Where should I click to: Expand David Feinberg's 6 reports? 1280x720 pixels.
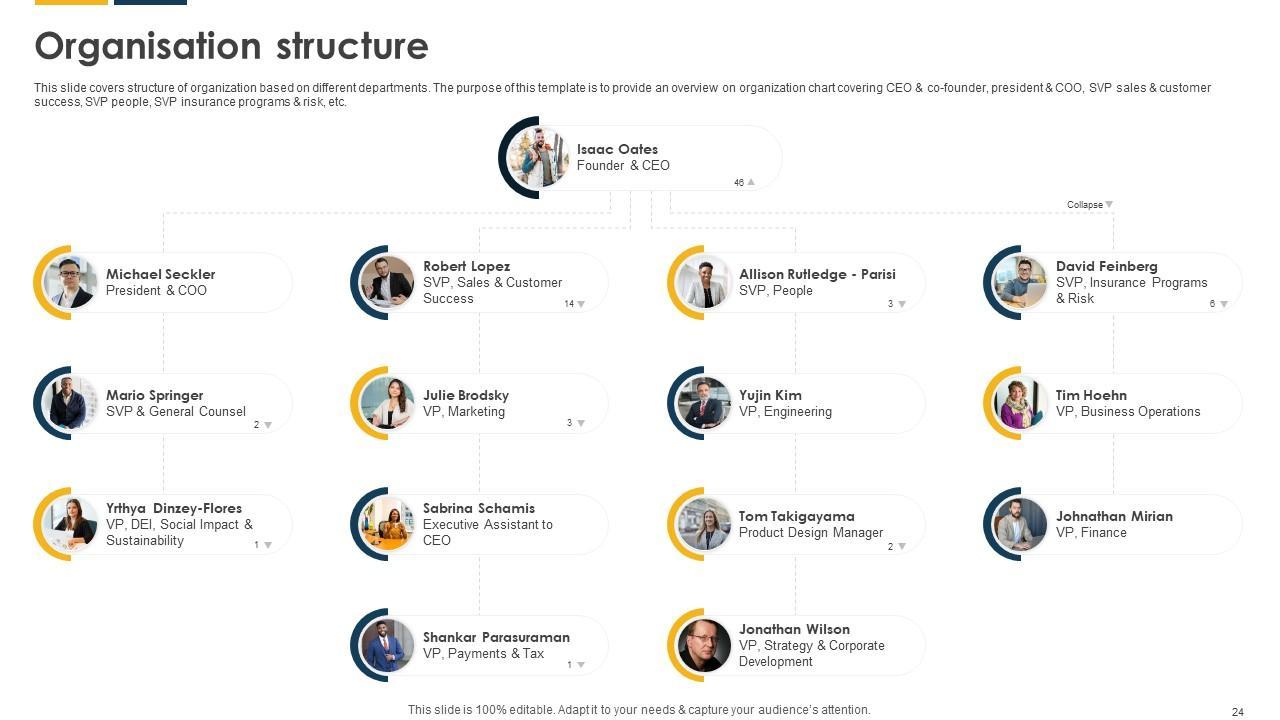pyautogui.click(x=1223, y=304)
